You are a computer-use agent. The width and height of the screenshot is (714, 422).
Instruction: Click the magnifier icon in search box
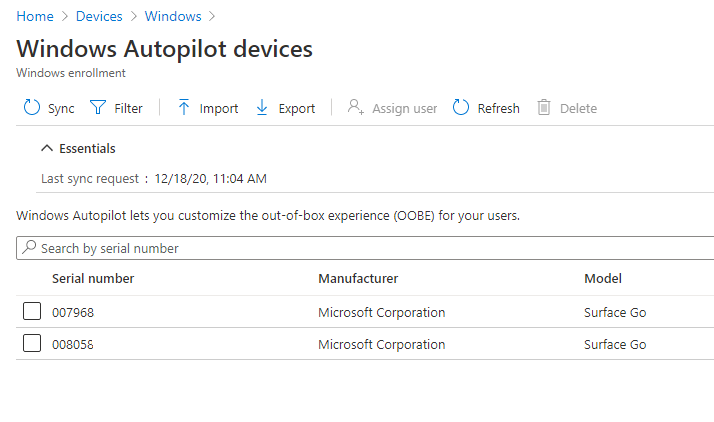tap(29, 247)
